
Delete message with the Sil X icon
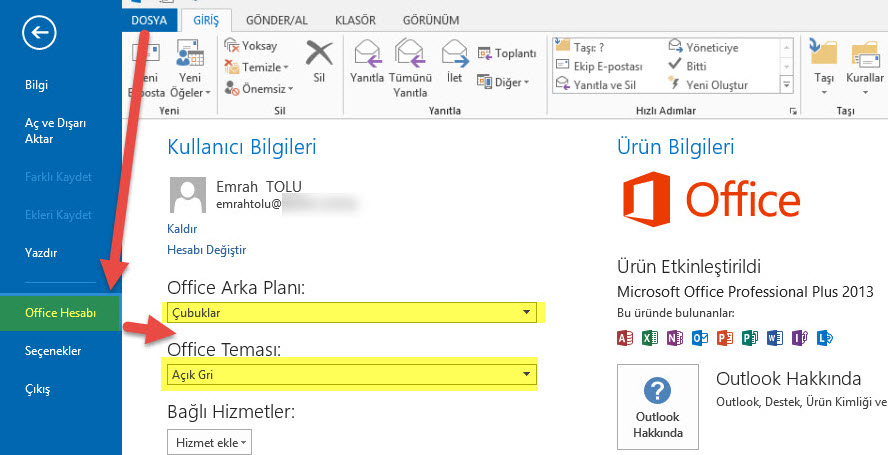coord(319,53)
